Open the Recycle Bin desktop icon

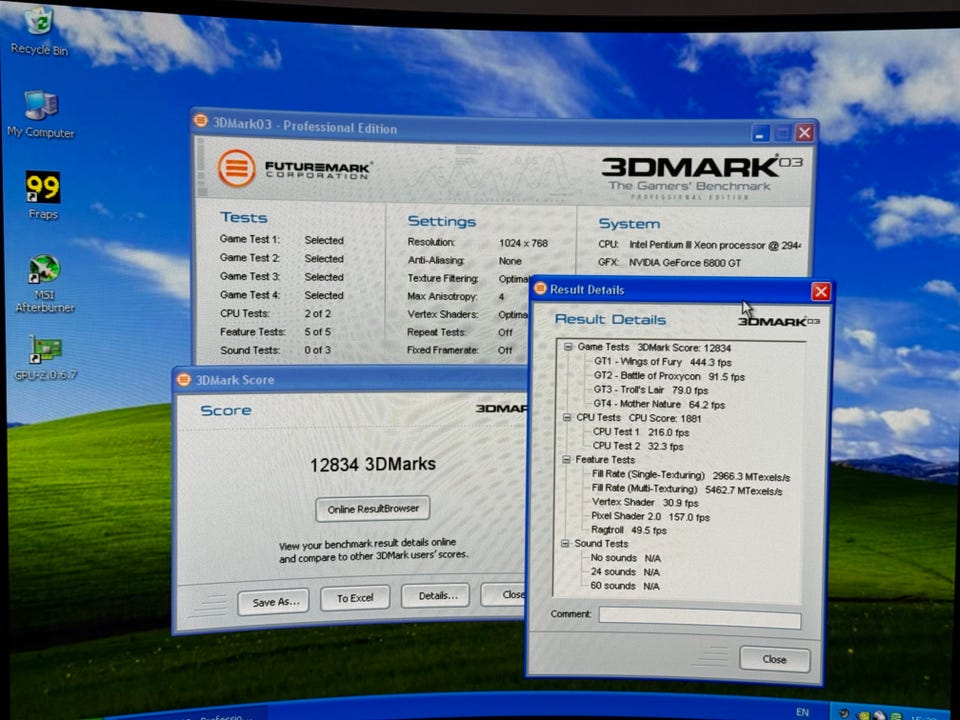pos(39,31)
